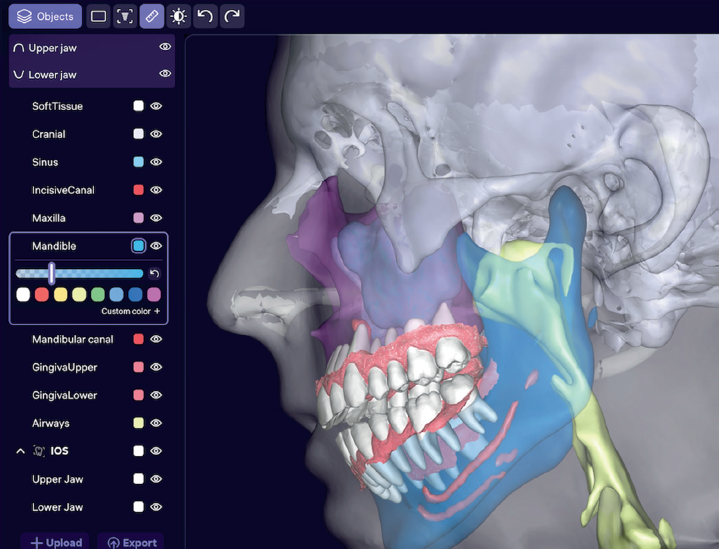719x549 pixels.
Task: Add a Custom color
Action: [131, 311]
